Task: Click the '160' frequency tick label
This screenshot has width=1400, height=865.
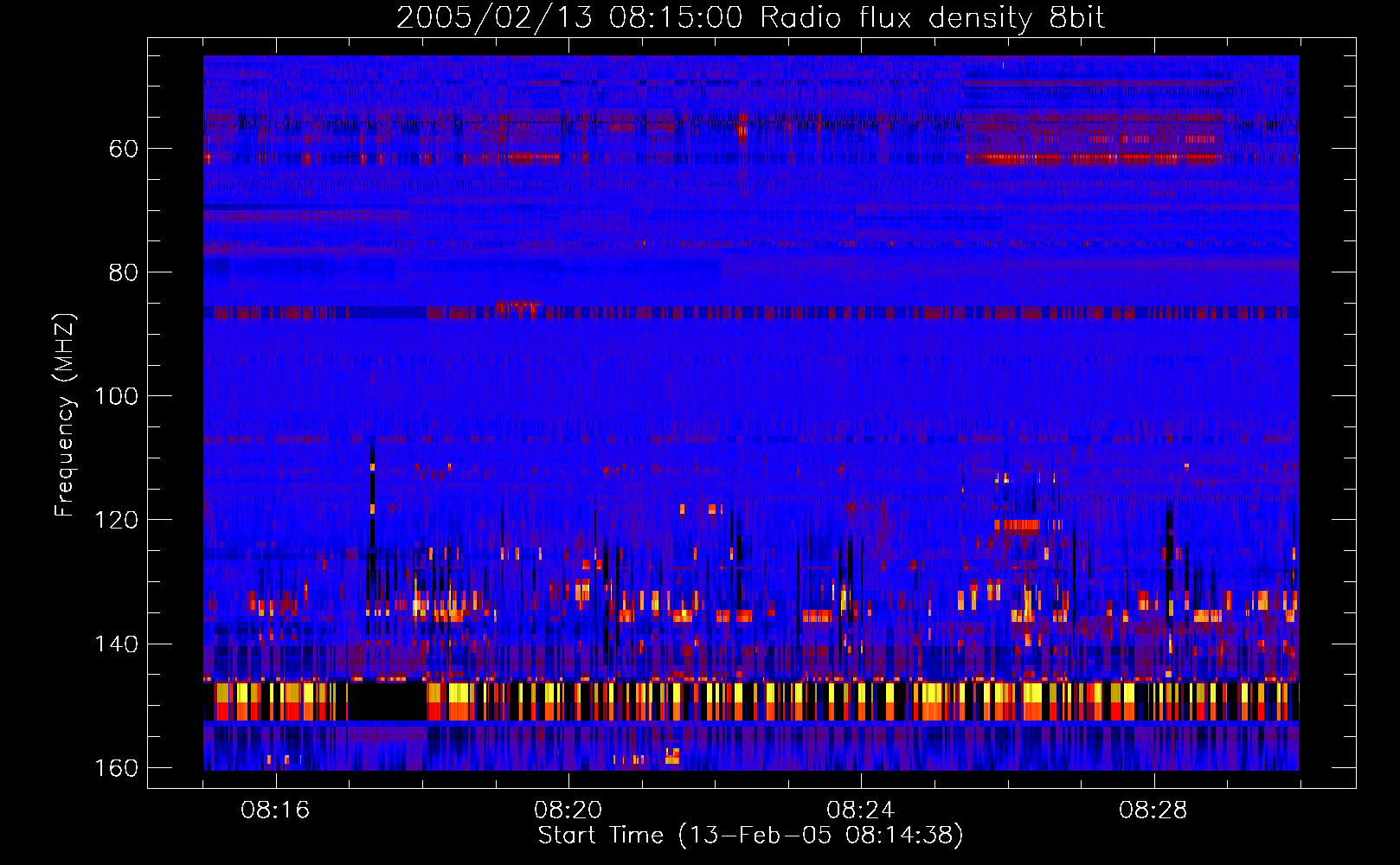Action: pyautogui.click(x=116, y=768)
